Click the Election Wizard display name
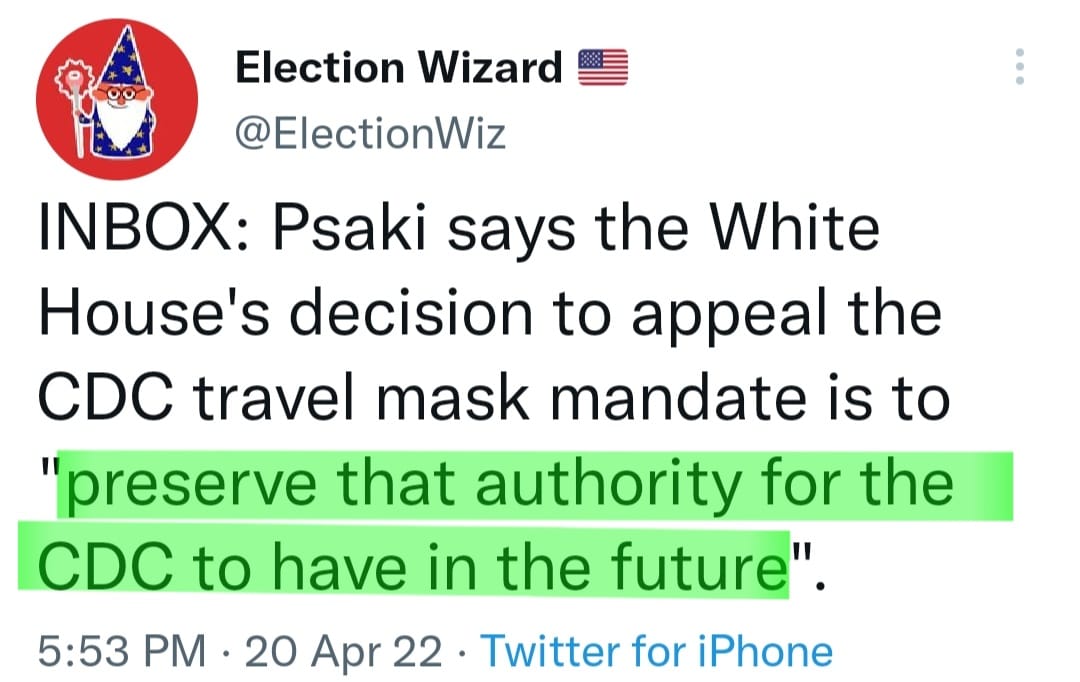Viewport: 1080px width, 682px height. pyautogui.click(x=398, y=68)
